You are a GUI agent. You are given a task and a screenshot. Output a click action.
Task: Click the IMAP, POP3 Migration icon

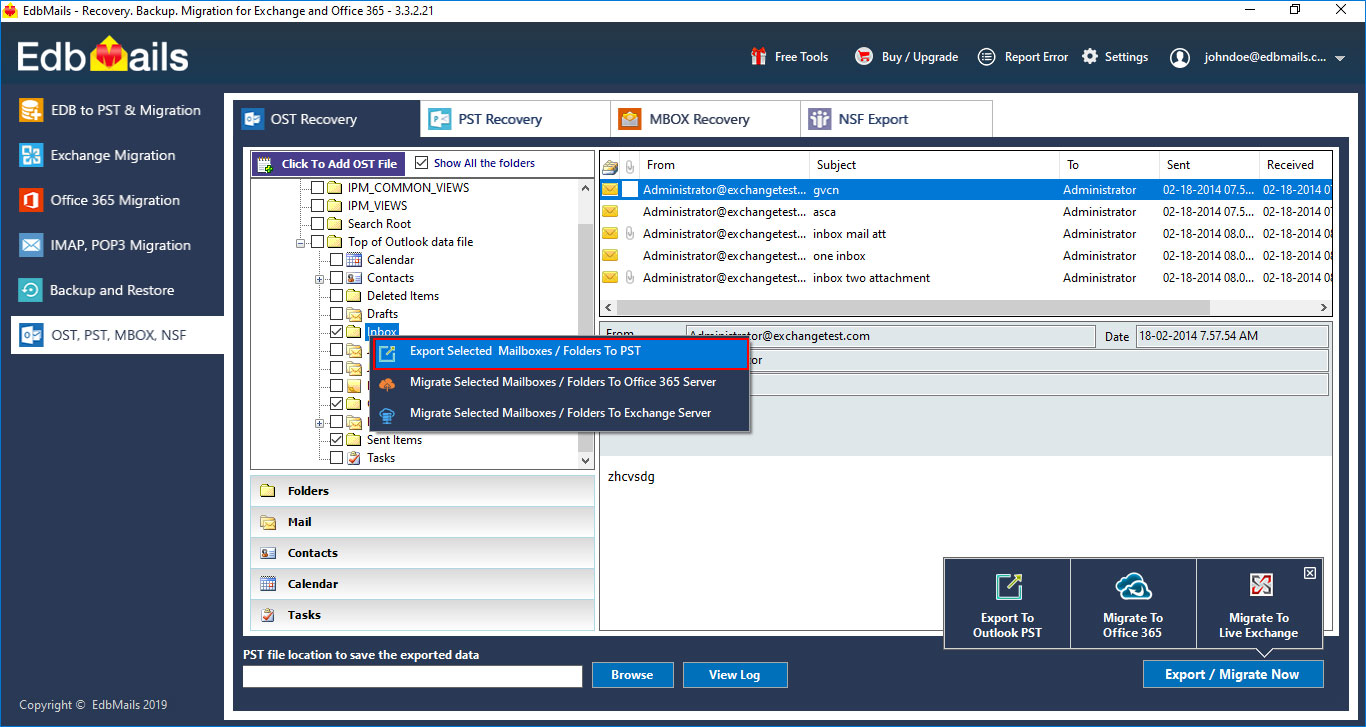32,245
